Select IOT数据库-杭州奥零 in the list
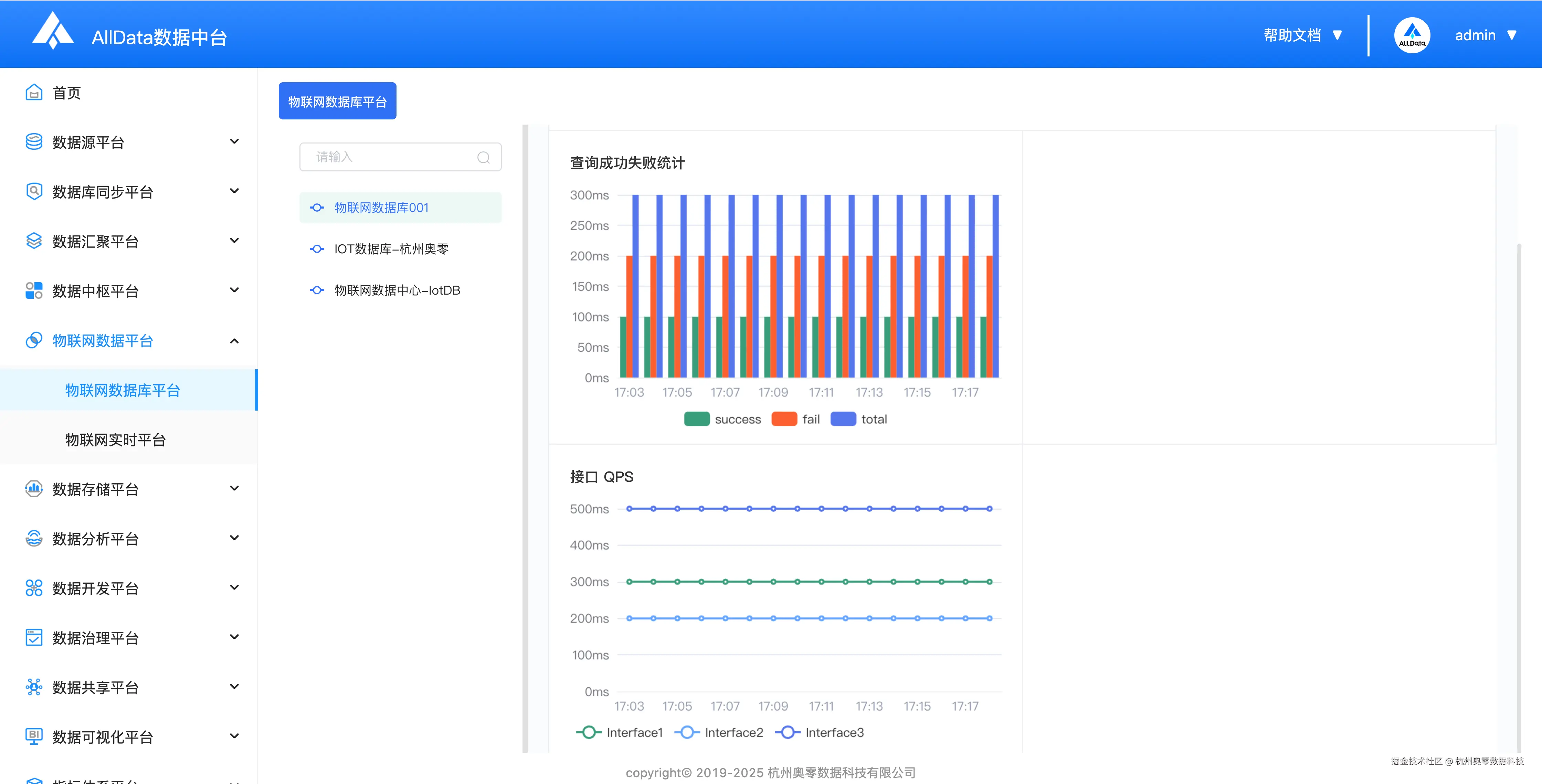 (391, 249)
